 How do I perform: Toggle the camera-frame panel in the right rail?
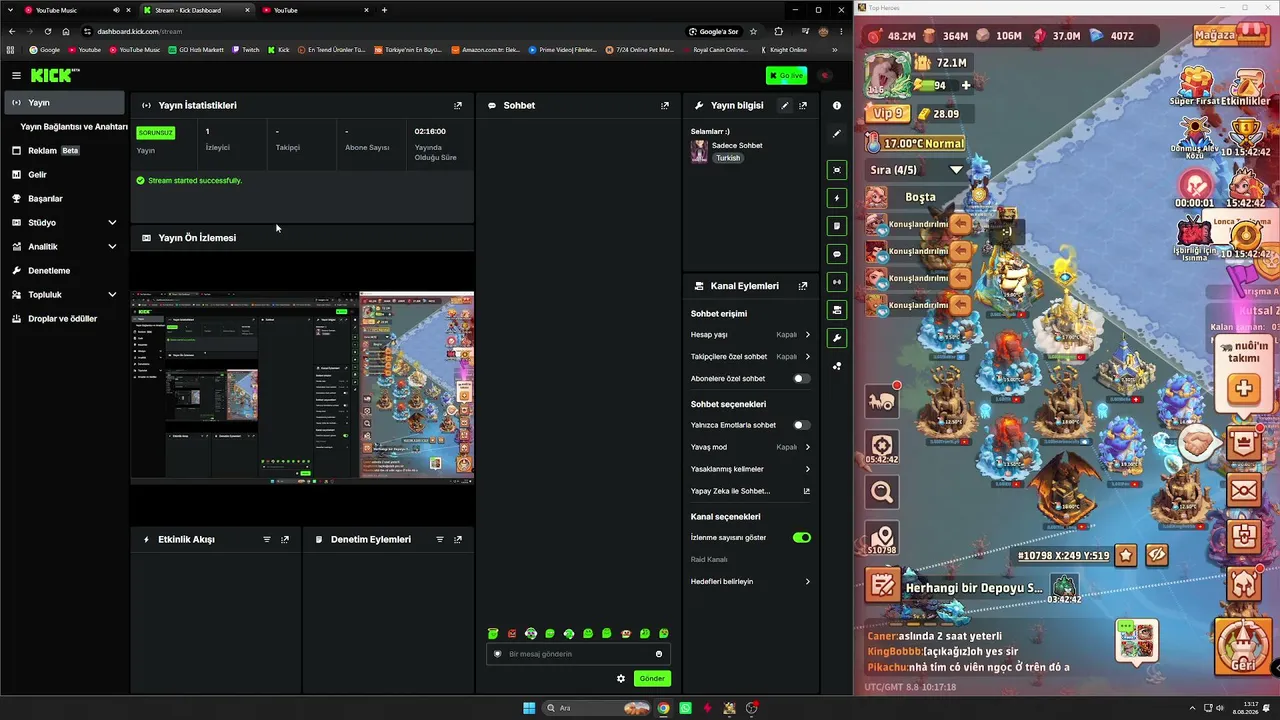837,170
